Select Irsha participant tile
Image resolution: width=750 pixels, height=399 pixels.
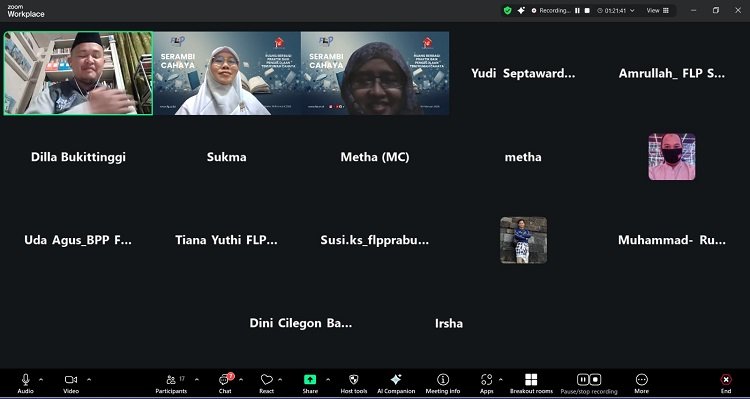[449, 323]
